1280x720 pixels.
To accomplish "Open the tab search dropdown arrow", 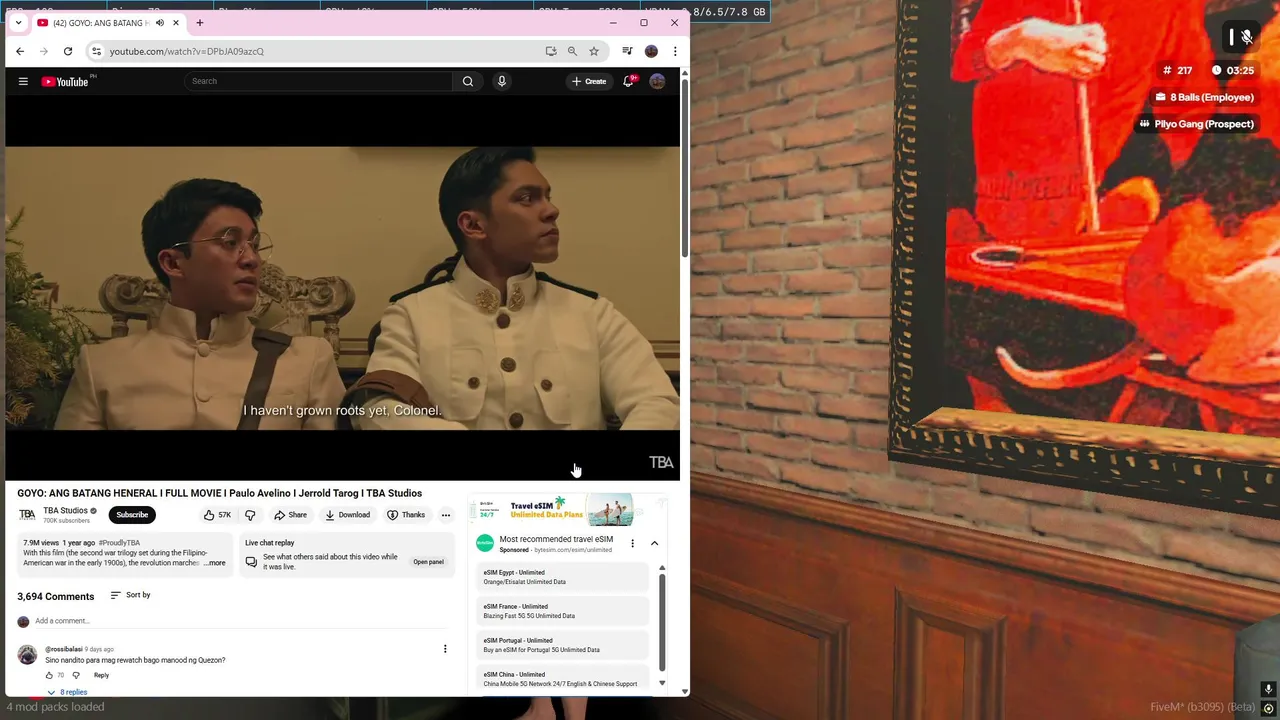I will tap(18, 23).
